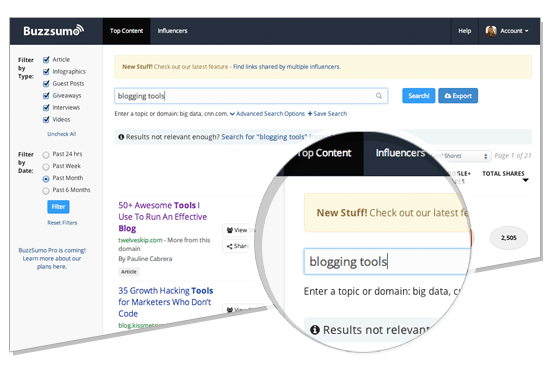
Task: Click the Buzzsumo logo
Action: pos(54,31)
